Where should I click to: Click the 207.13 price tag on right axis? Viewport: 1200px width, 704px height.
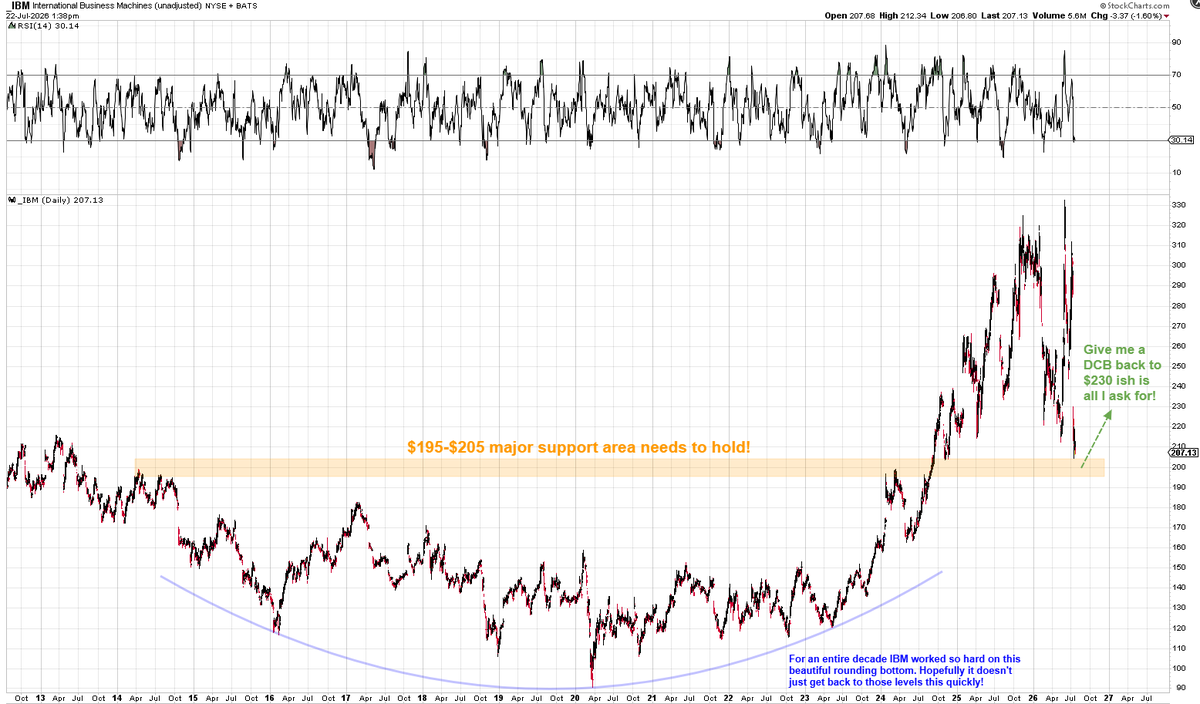[x=1181, y=452]
